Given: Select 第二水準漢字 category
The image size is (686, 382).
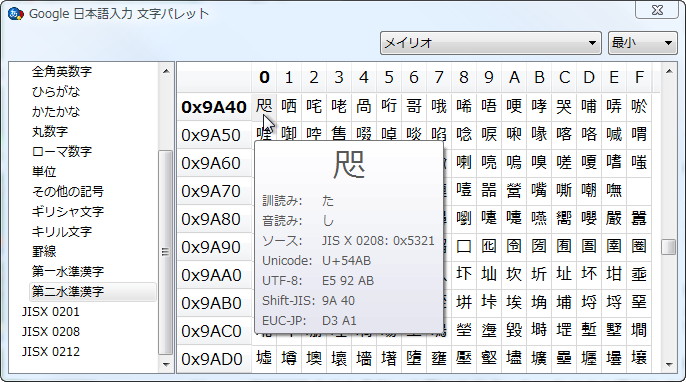Looking at the screenshot, I should pyautogui.click(x=93, y=291).
